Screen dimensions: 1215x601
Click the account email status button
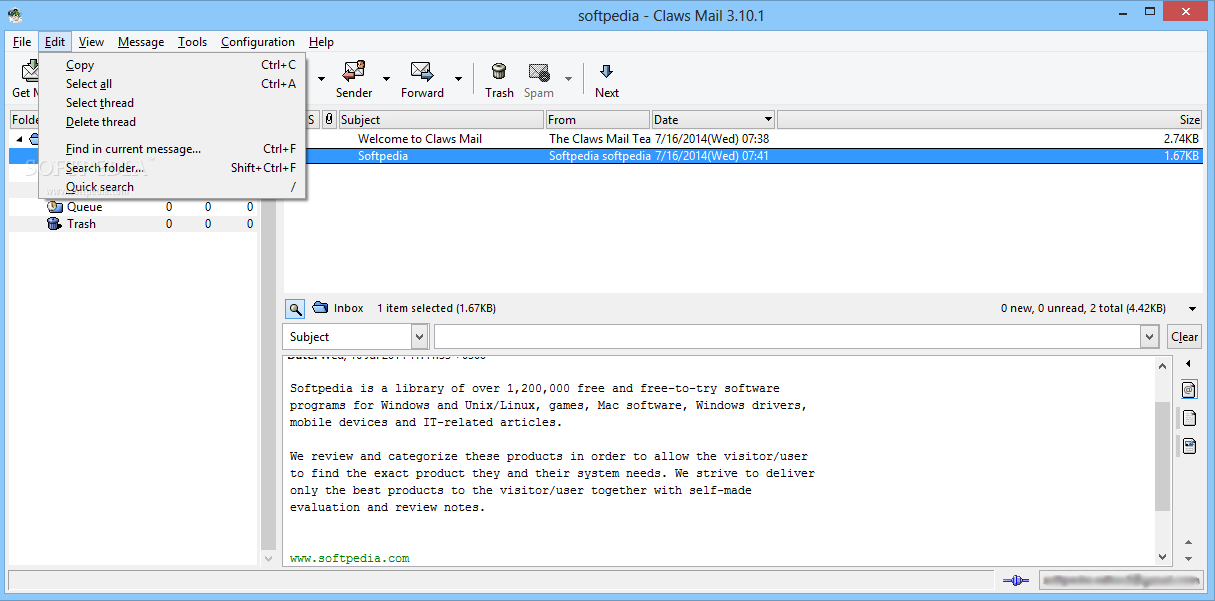pyautogui.click(x=1119, y=580)
